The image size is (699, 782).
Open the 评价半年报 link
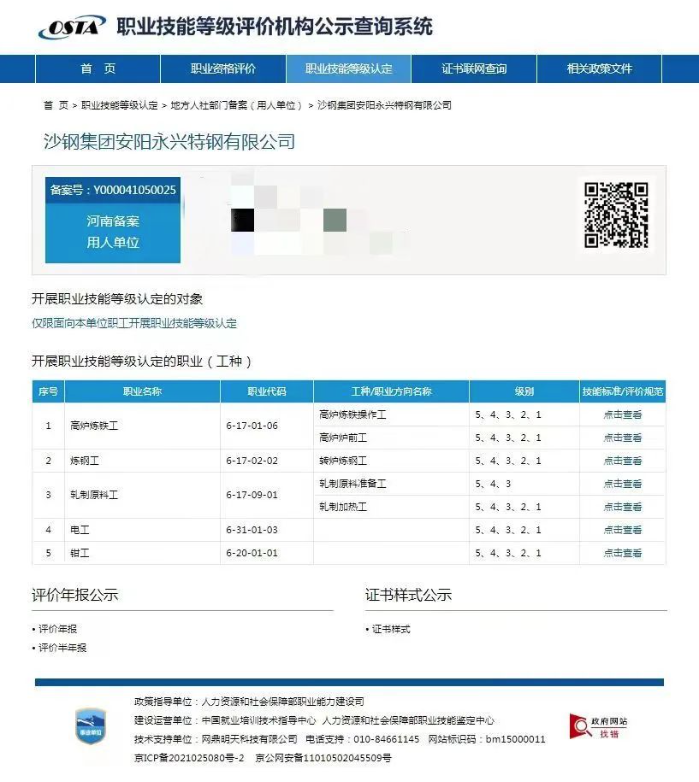coord(62,648)
